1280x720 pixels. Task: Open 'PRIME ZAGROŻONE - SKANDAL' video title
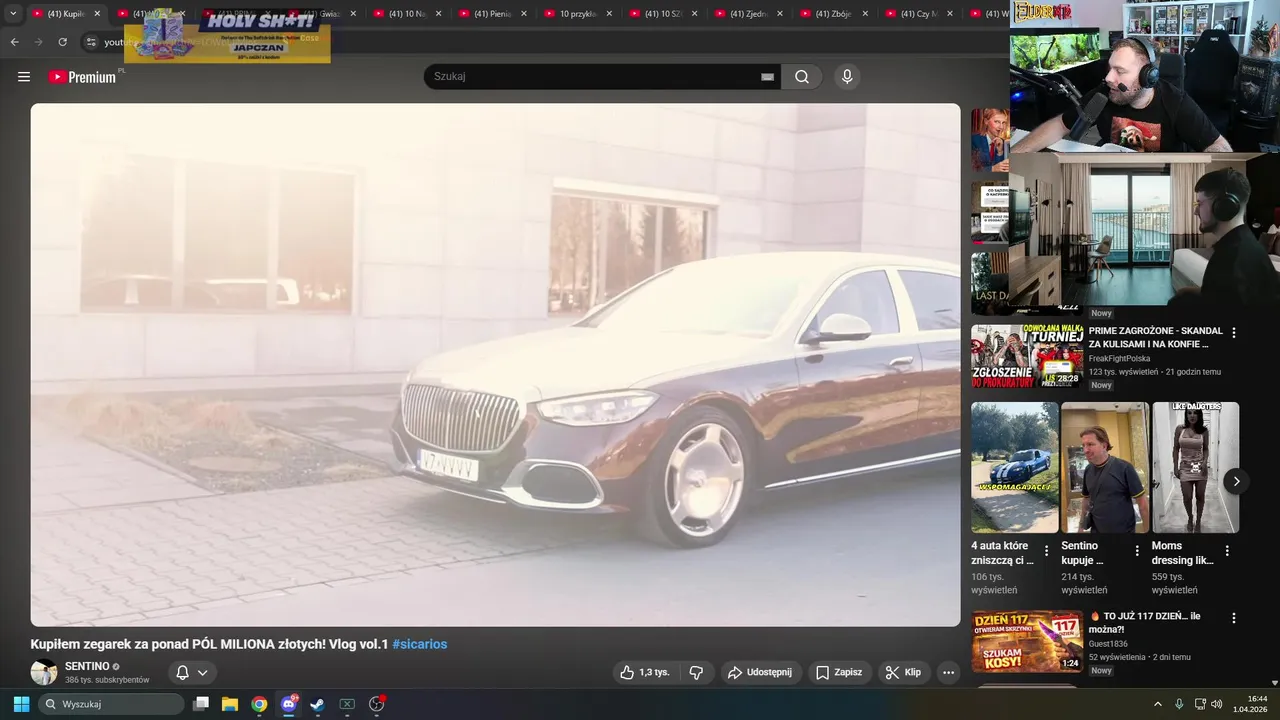pyautogui.click(x=1155, y=337)
